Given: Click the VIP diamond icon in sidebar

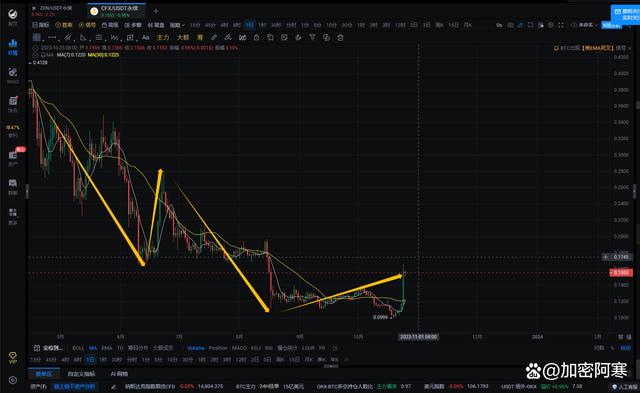Looking at the screenshot, I should 13,357.
